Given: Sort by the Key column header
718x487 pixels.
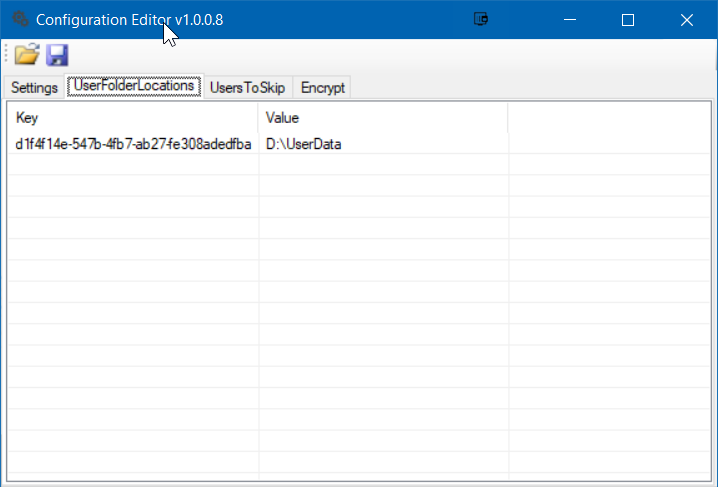Looking at the screenshot, I should 133,118.
